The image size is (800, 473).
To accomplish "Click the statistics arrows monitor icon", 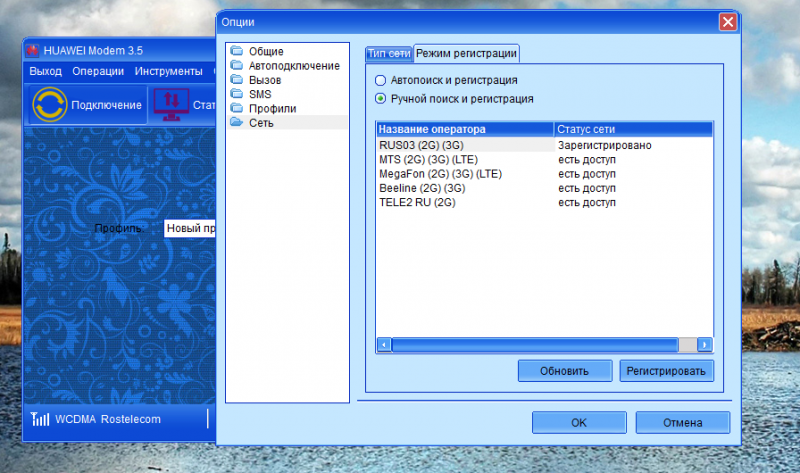I will click(x=169, y=105).
